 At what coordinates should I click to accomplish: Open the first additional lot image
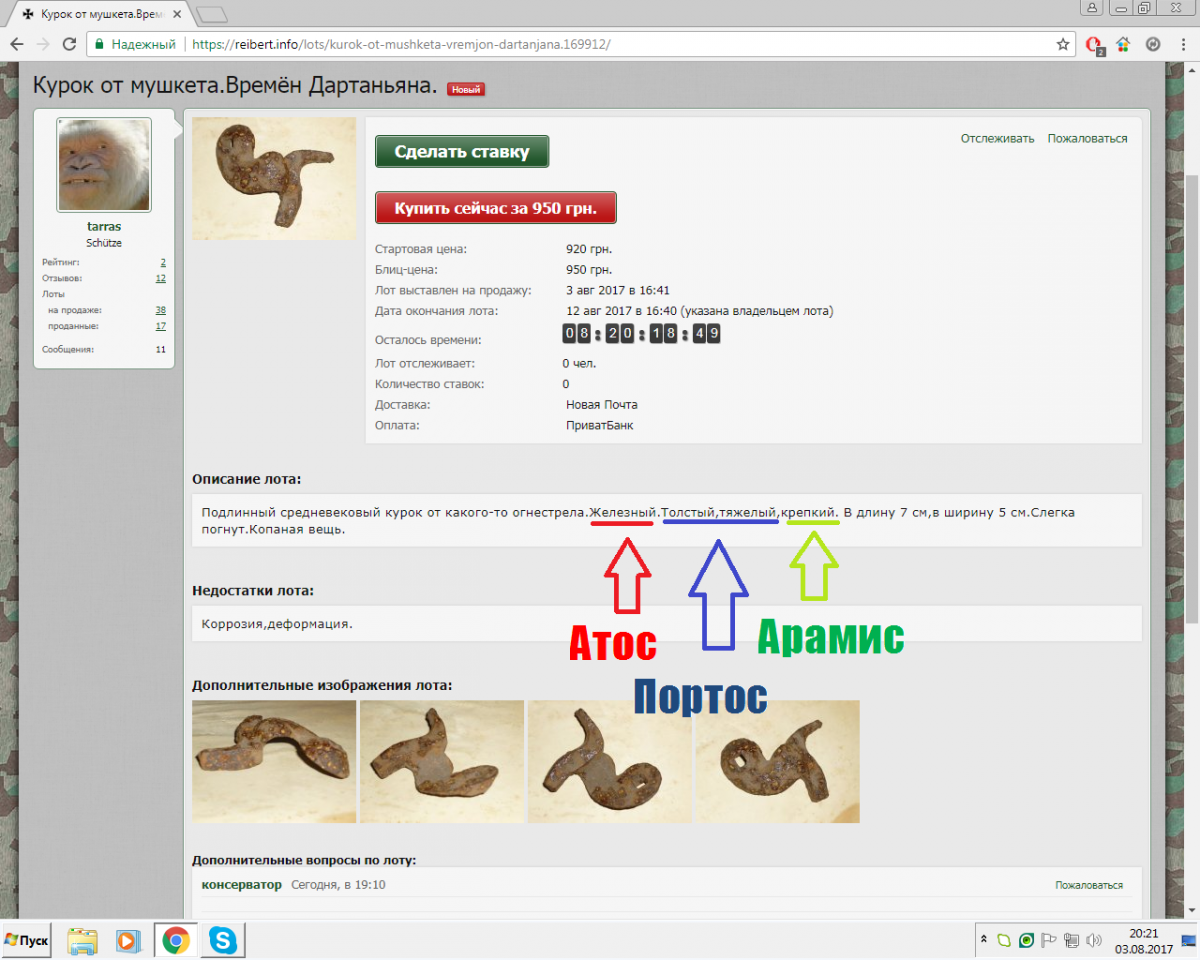[x=274, y=761]
